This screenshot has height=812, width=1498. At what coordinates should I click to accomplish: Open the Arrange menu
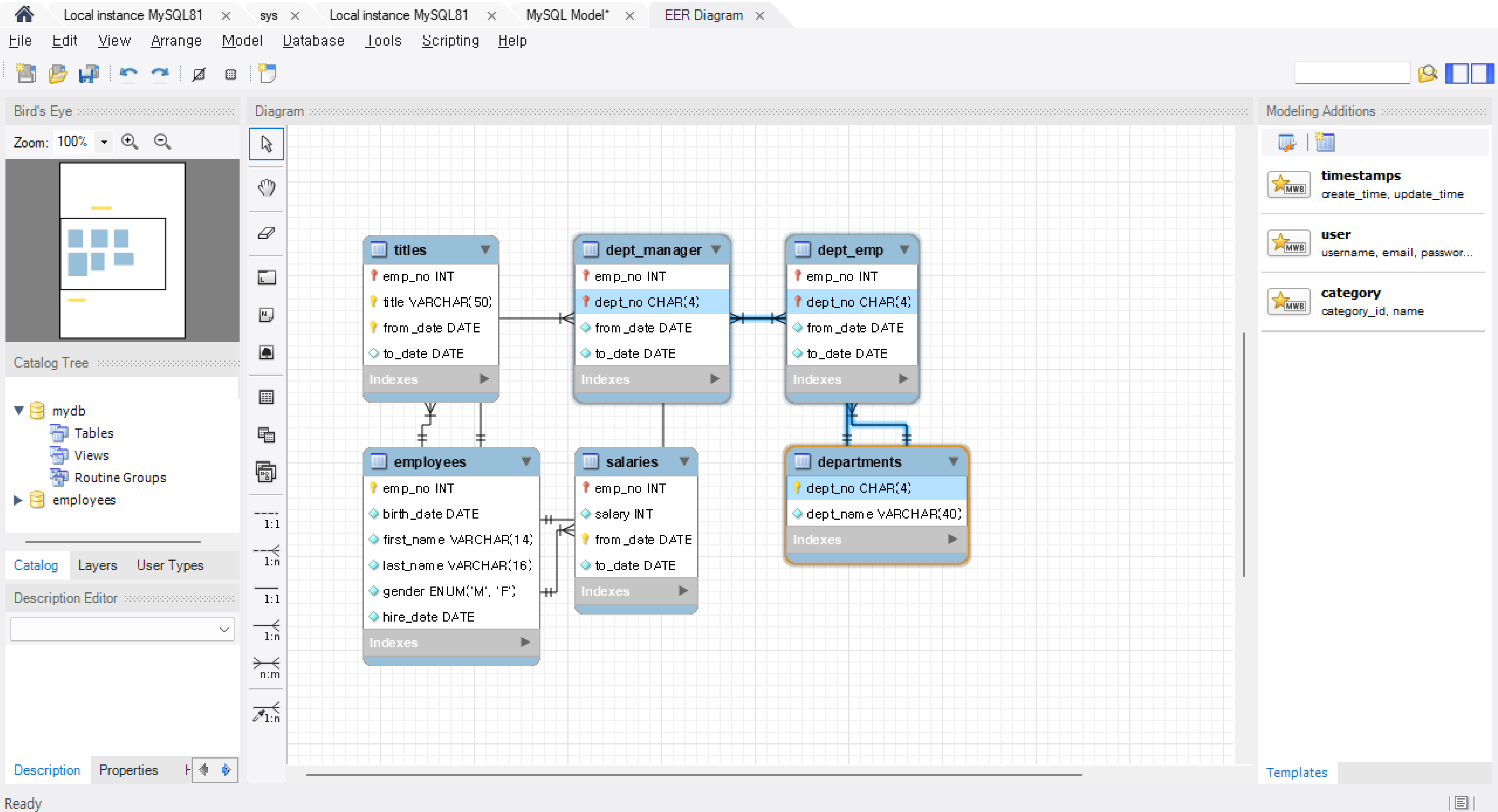point(176,41)
